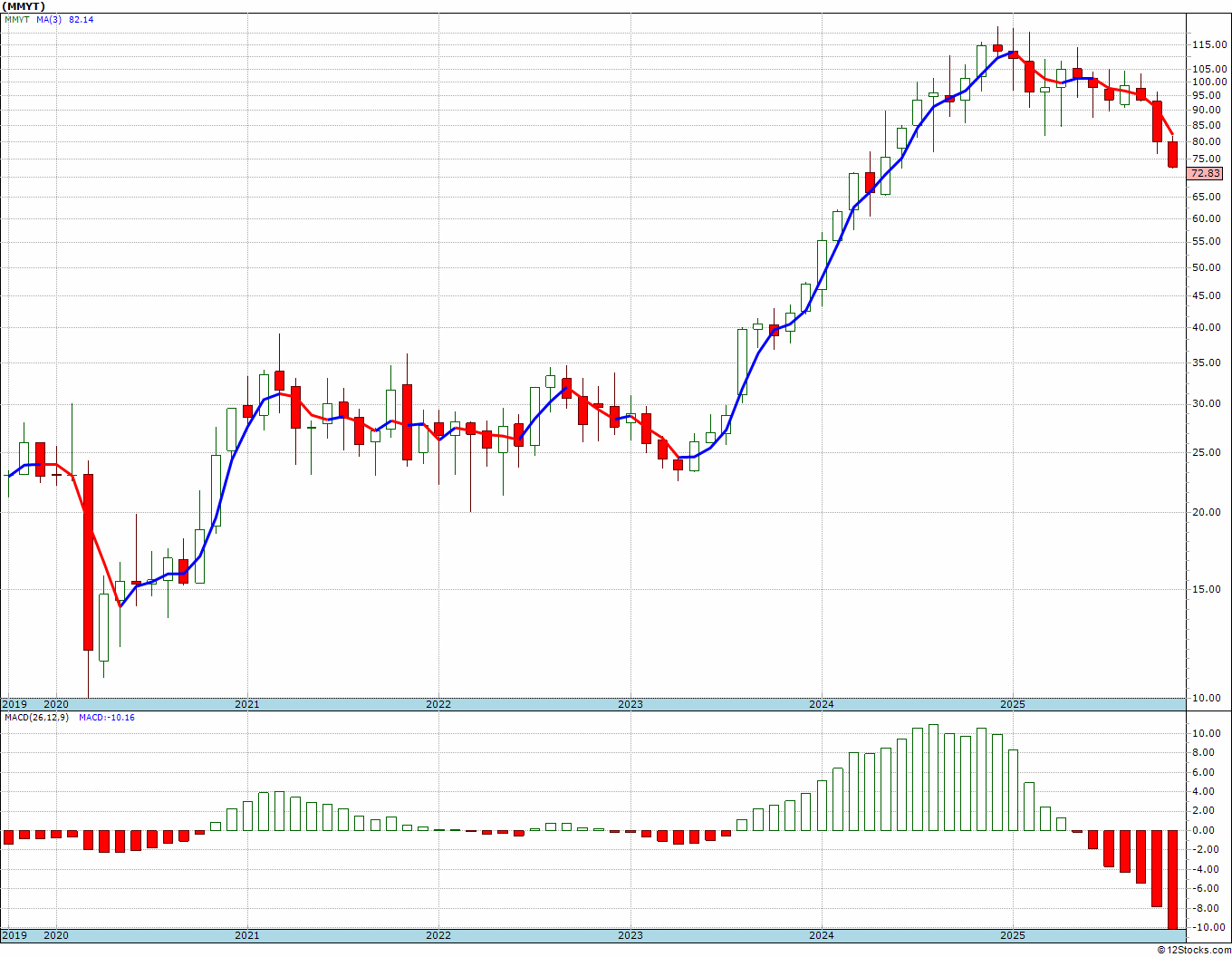Click 60.00 on the price axis

click(1207, 218)
